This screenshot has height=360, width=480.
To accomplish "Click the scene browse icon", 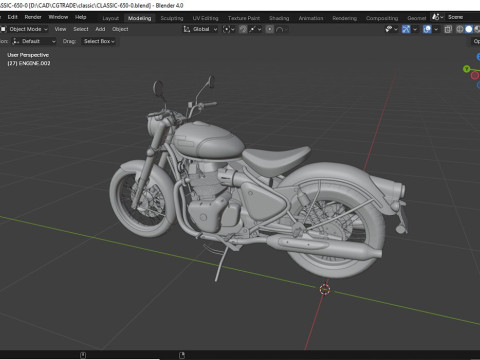I will click(x=437, y=17).
